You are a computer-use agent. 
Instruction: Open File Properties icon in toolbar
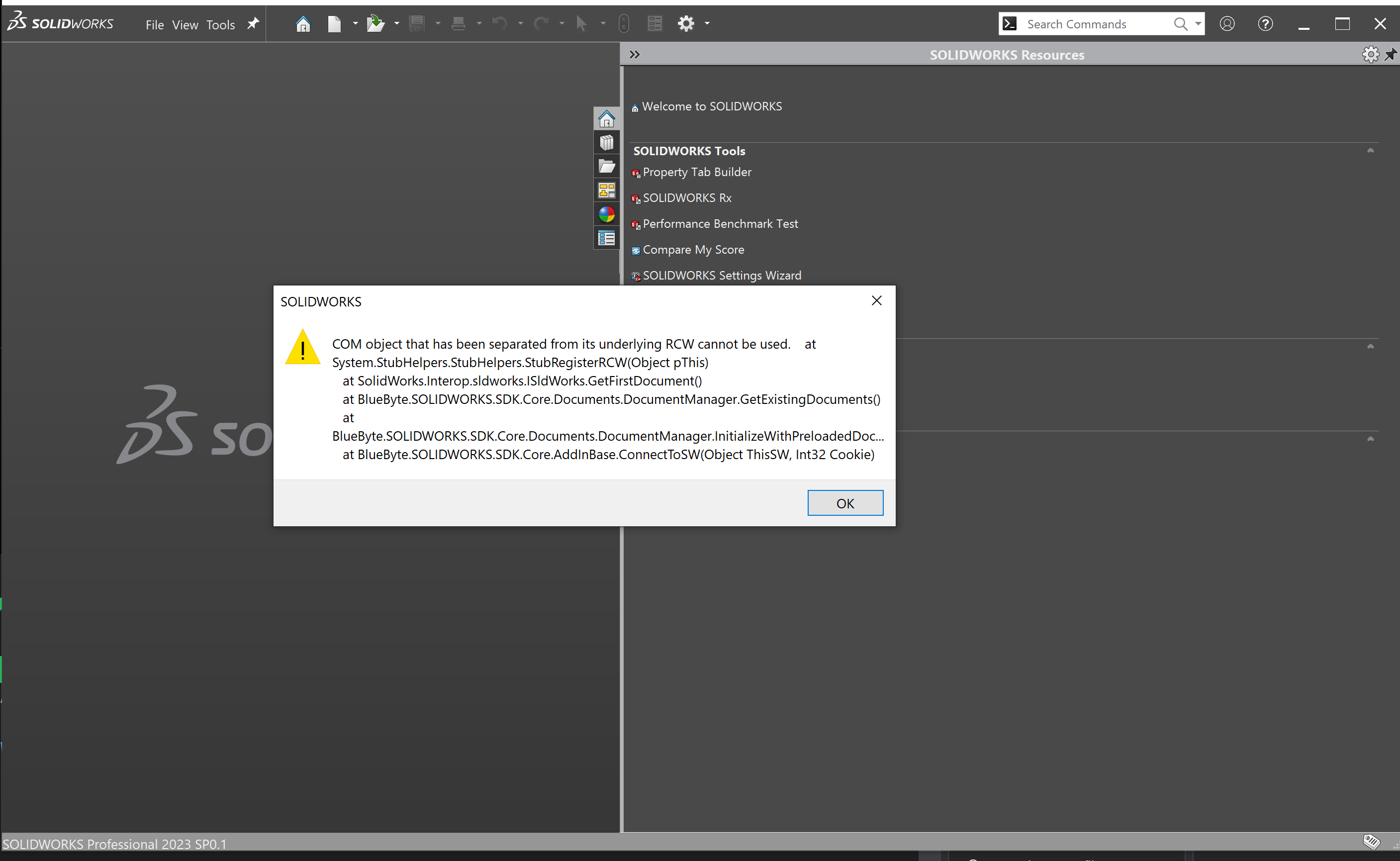[x=654, y=24]
